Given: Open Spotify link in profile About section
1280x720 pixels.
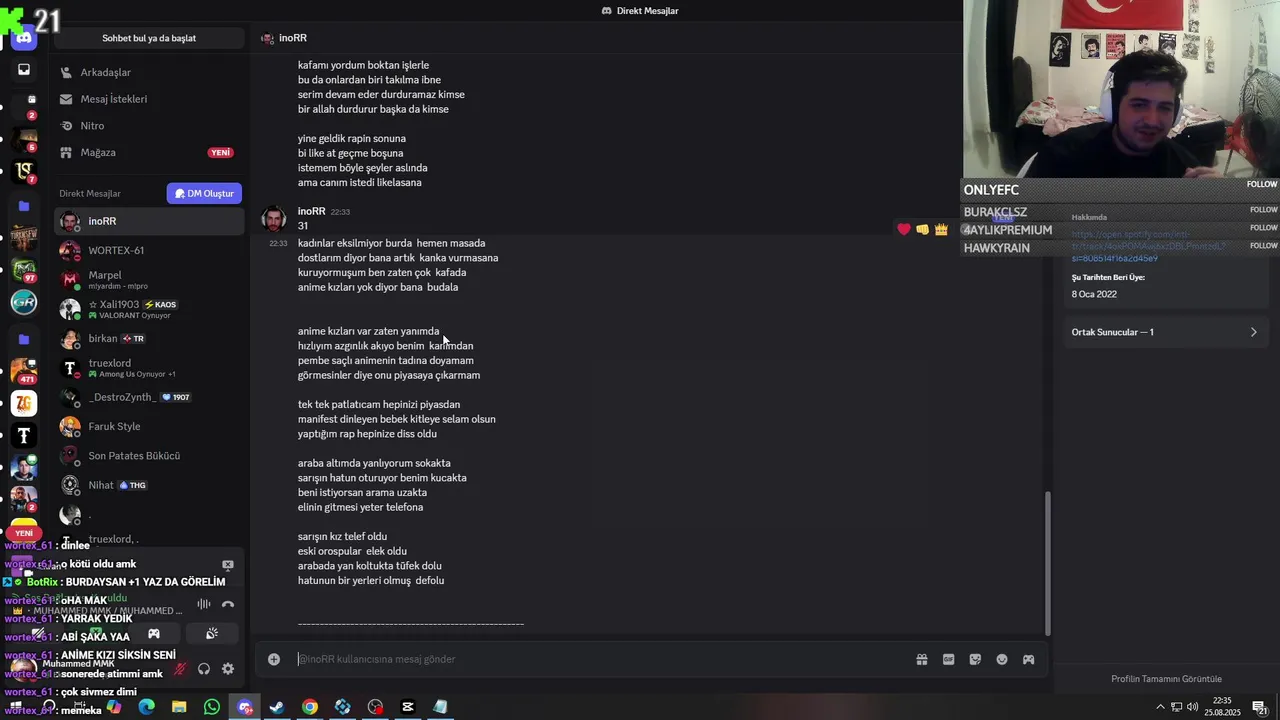Looking at the screenshot, I should click(1148, 246).
